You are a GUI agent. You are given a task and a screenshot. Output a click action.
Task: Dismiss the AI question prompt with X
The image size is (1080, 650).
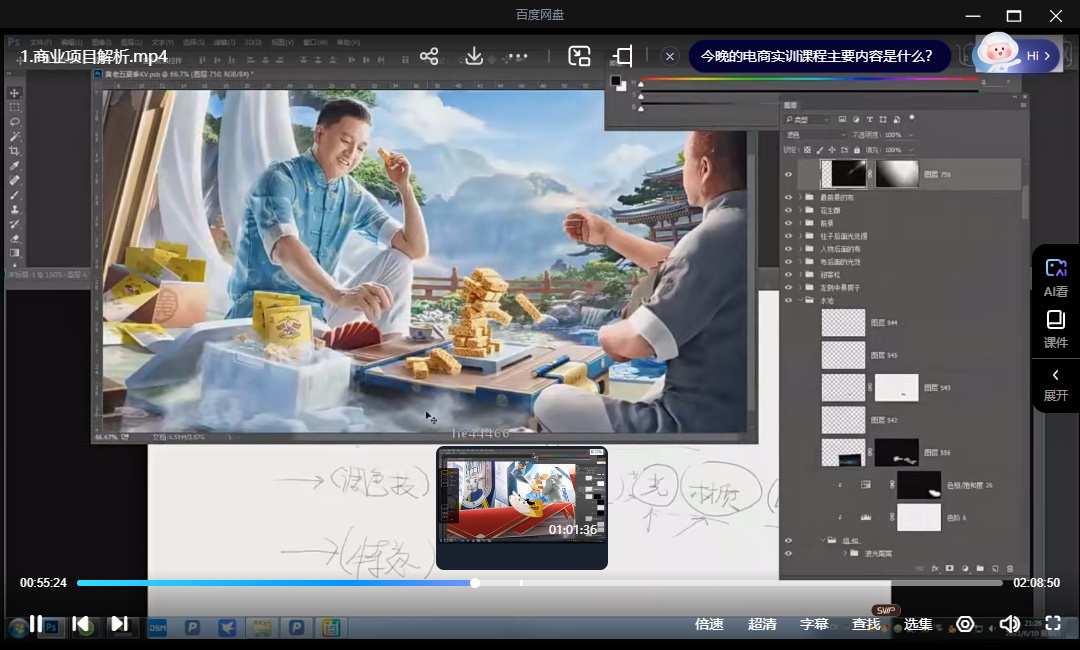[669, 56]
